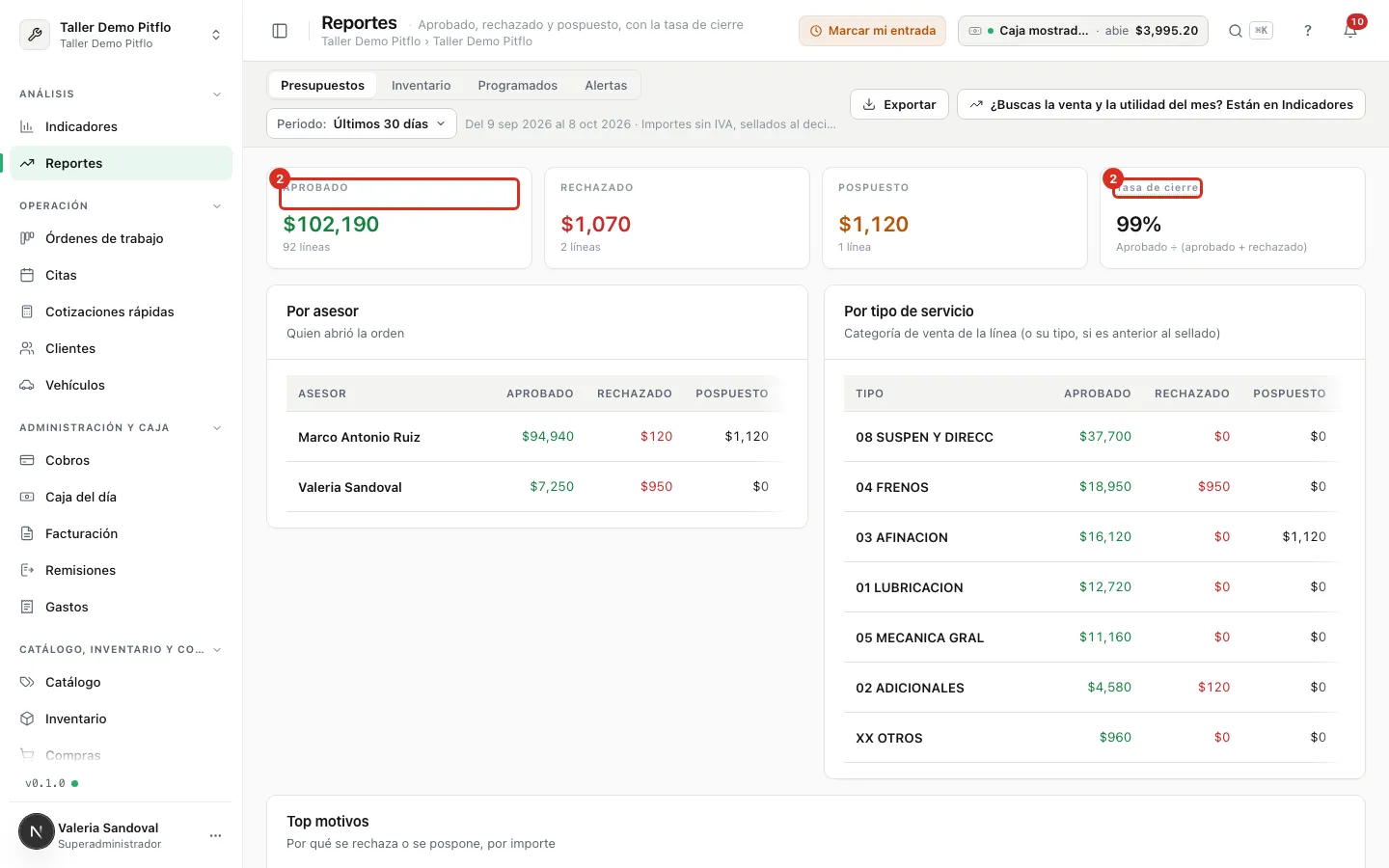The image size is (1389, 868).
Task: Collapse the ANÁLISIS sidebar section
Action: 217,95
